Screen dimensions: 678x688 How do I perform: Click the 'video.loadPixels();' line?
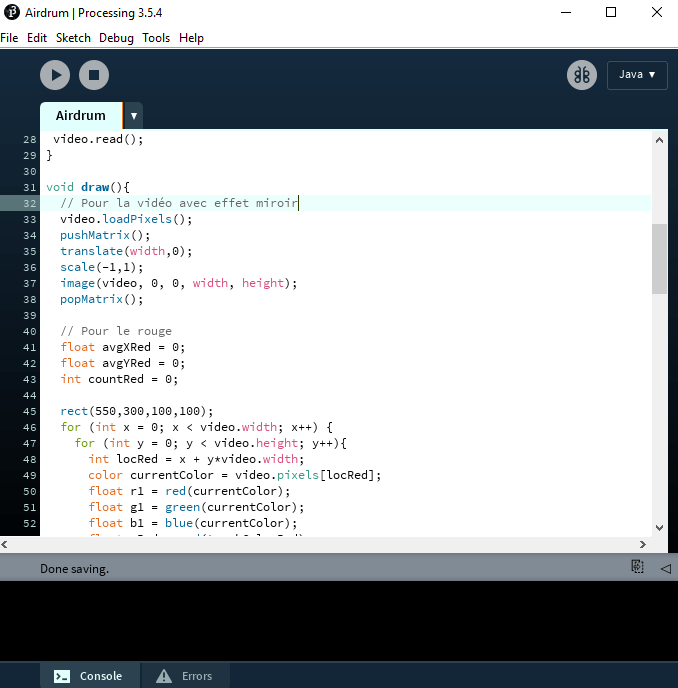pyautogui.click(x=126, y=219)
